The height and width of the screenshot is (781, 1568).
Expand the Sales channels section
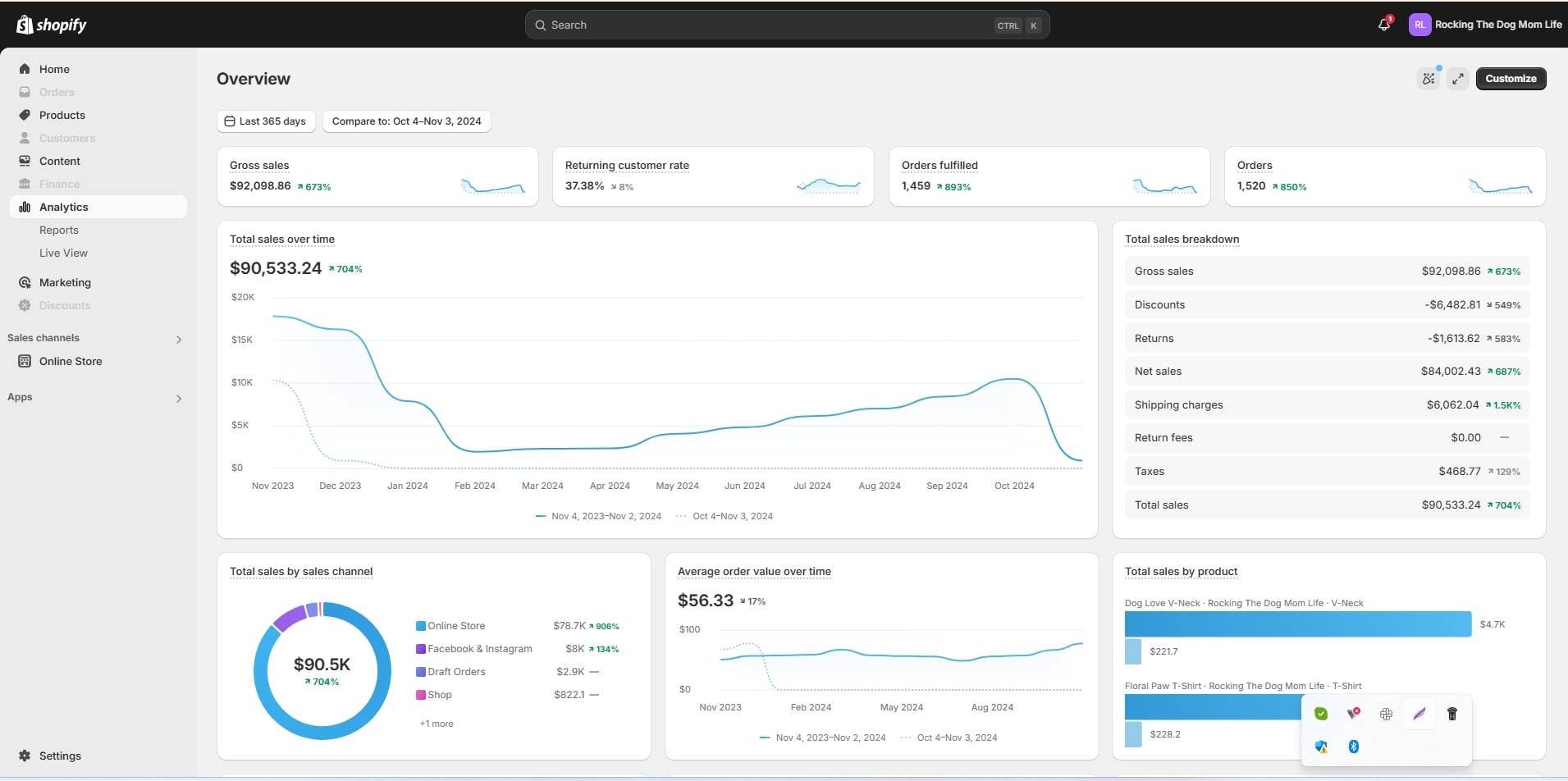[179, 339]
